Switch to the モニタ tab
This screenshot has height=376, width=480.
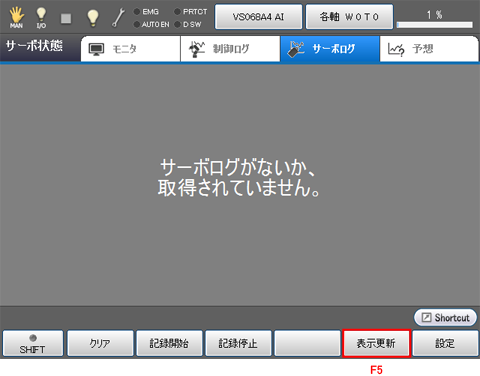click(130, 49)
